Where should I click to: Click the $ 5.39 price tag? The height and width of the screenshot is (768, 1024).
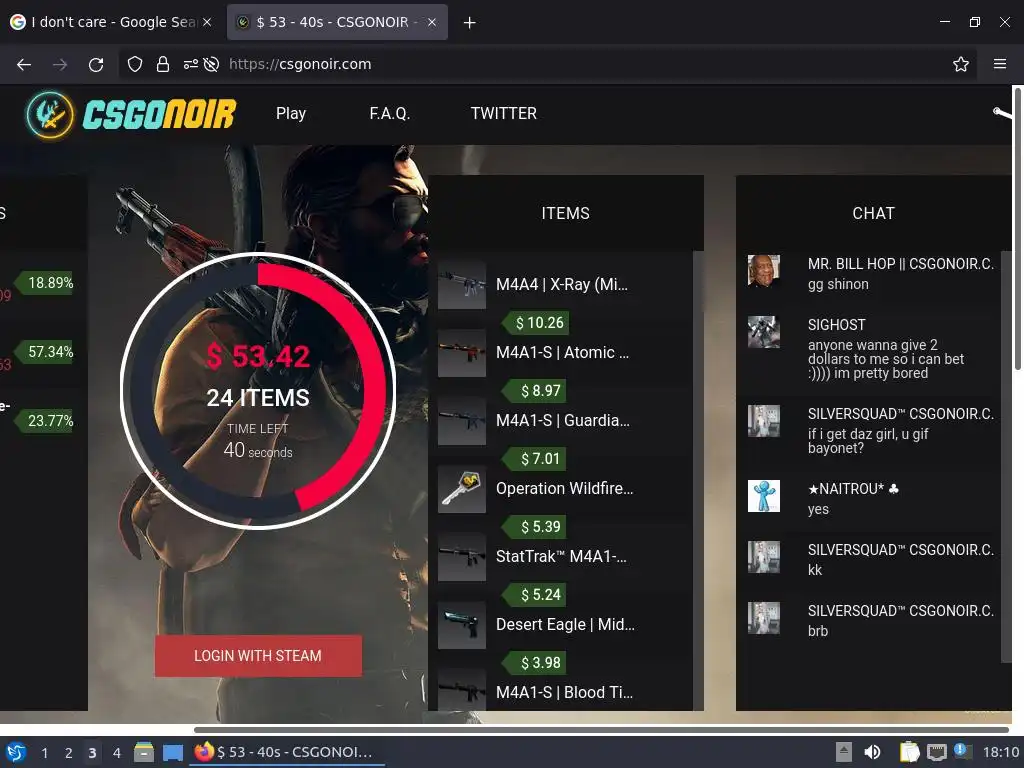[x=534, y=526]
